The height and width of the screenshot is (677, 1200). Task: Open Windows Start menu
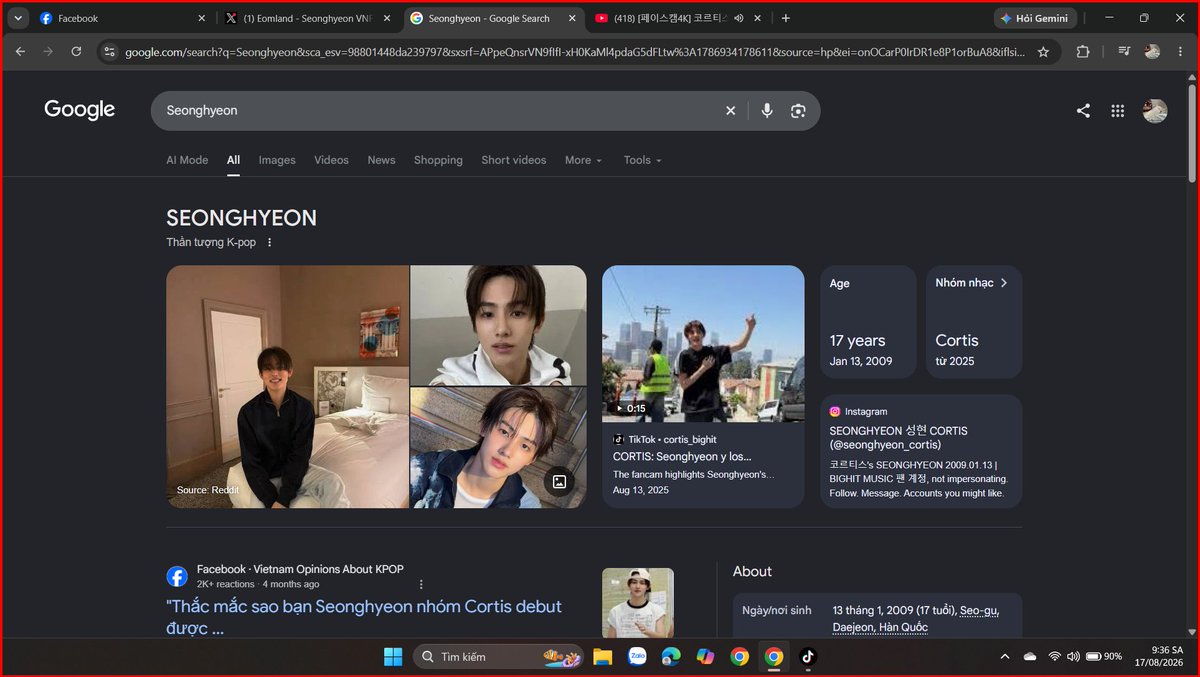pos(393,656)
